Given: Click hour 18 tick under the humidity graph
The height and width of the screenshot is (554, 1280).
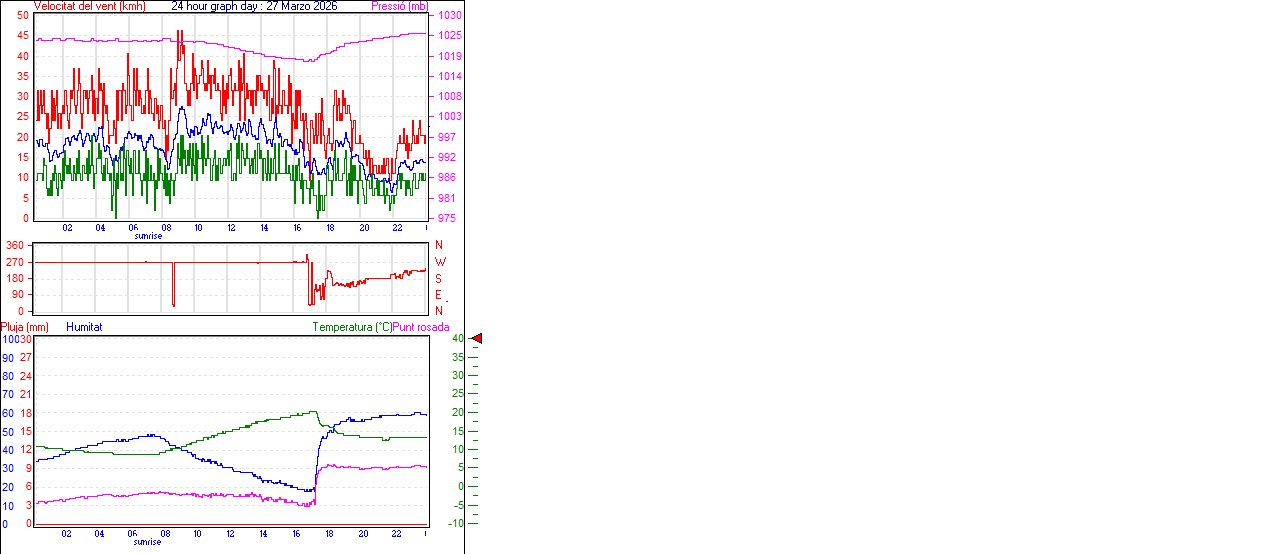Looking at the screenshot, I should click(330, 534).
